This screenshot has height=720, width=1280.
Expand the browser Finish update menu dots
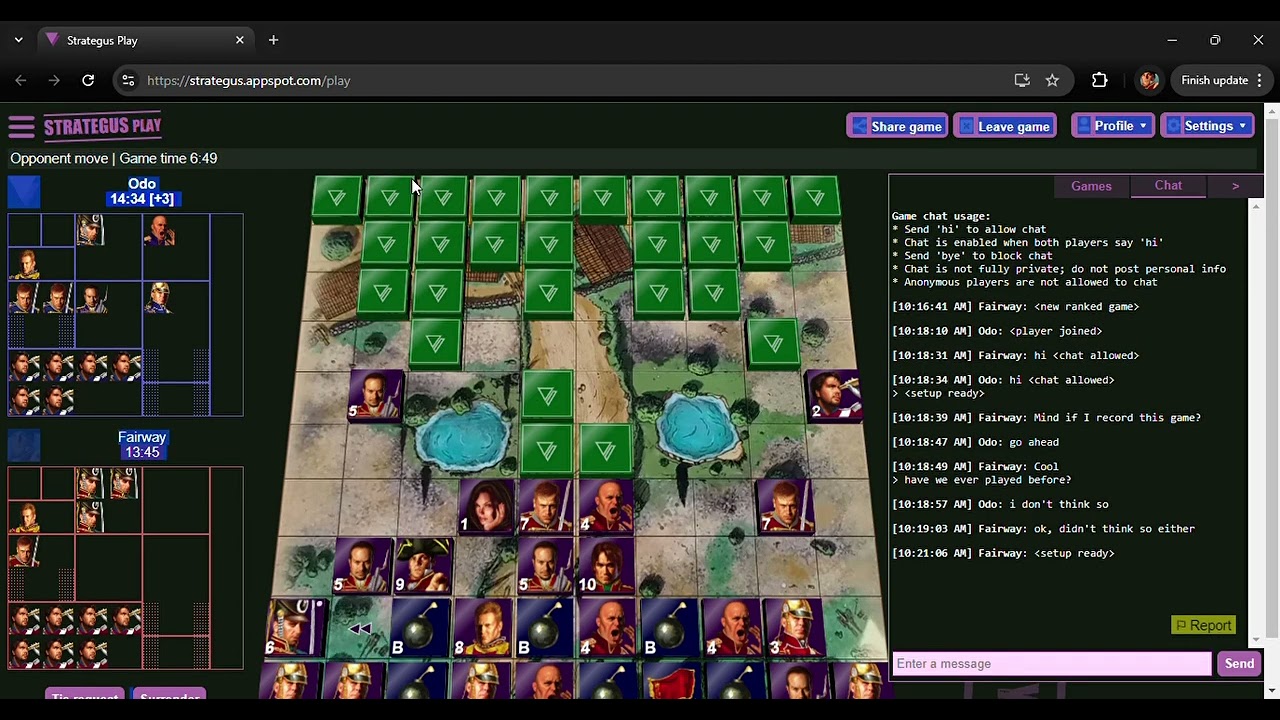pos(1260,80)
